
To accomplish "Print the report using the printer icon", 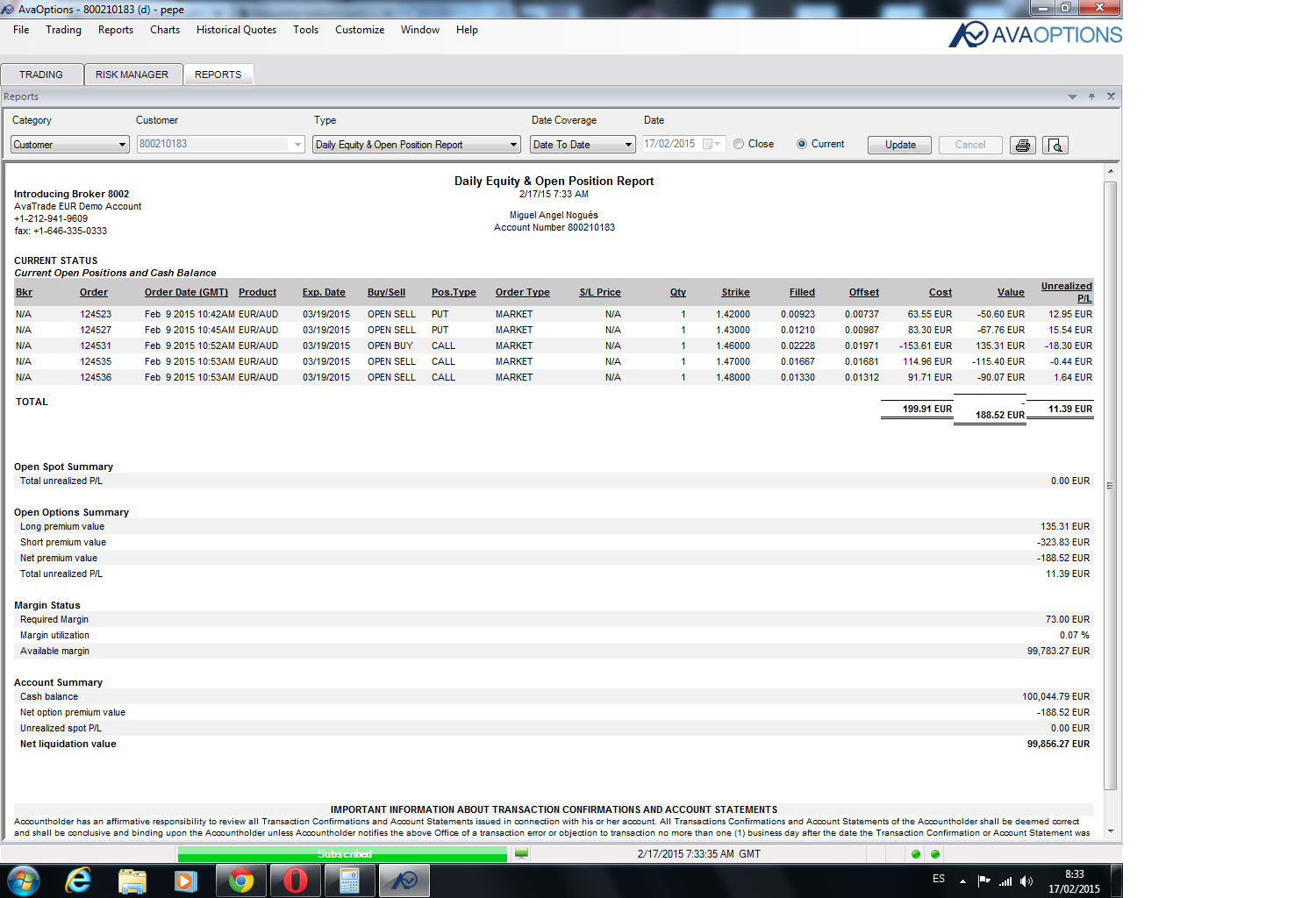I will 1023,145.
